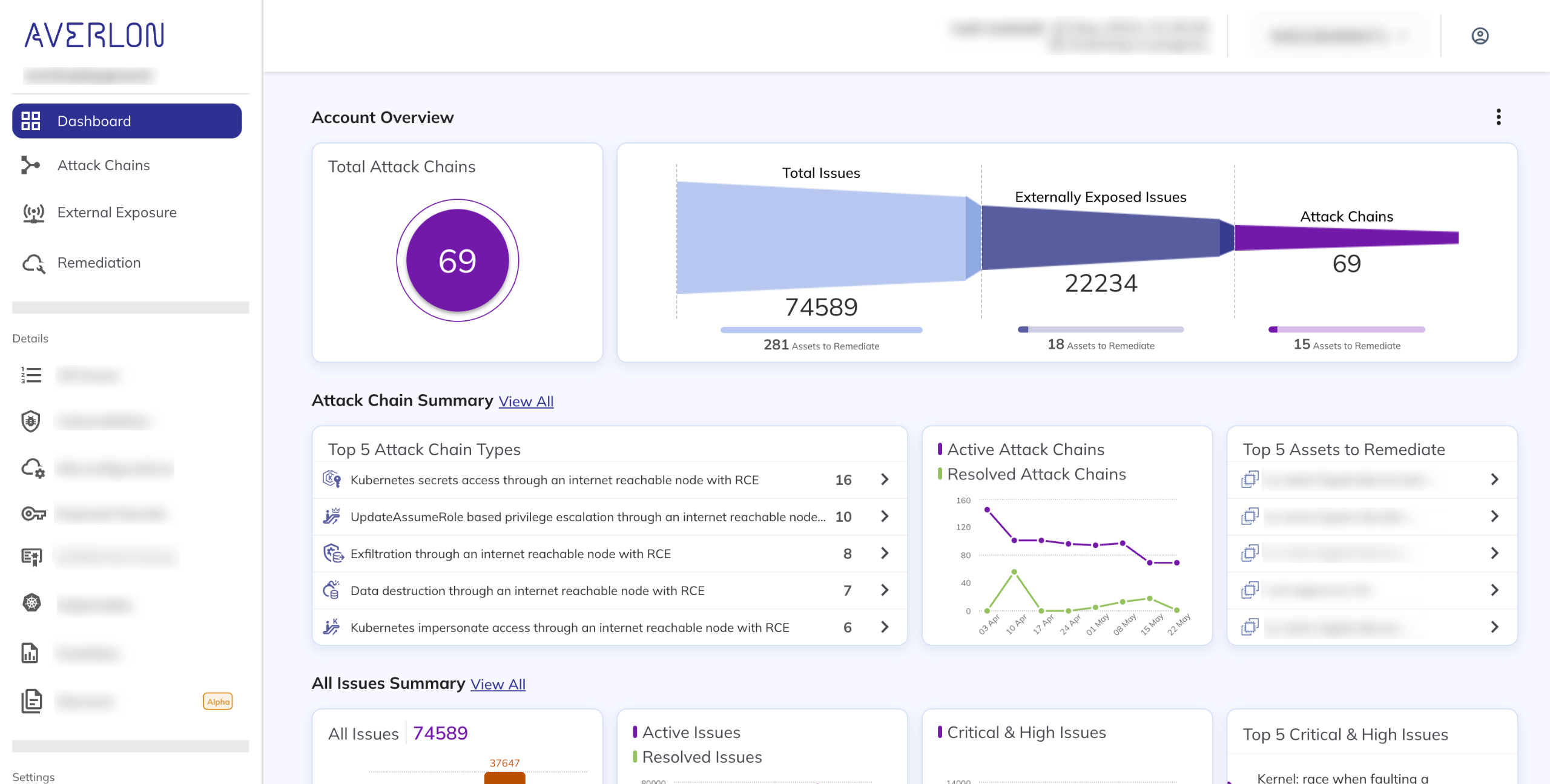The image size is (1550, 784).
Task: Open the Remediation menu item
Action: [x=99, y=263]
